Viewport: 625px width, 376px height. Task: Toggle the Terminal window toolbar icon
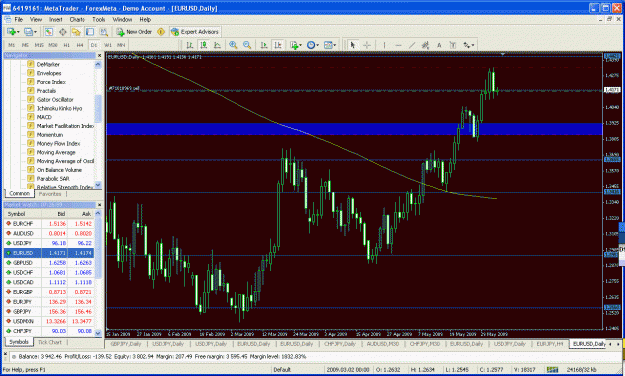pyautogui.click(x=90, y=32)
